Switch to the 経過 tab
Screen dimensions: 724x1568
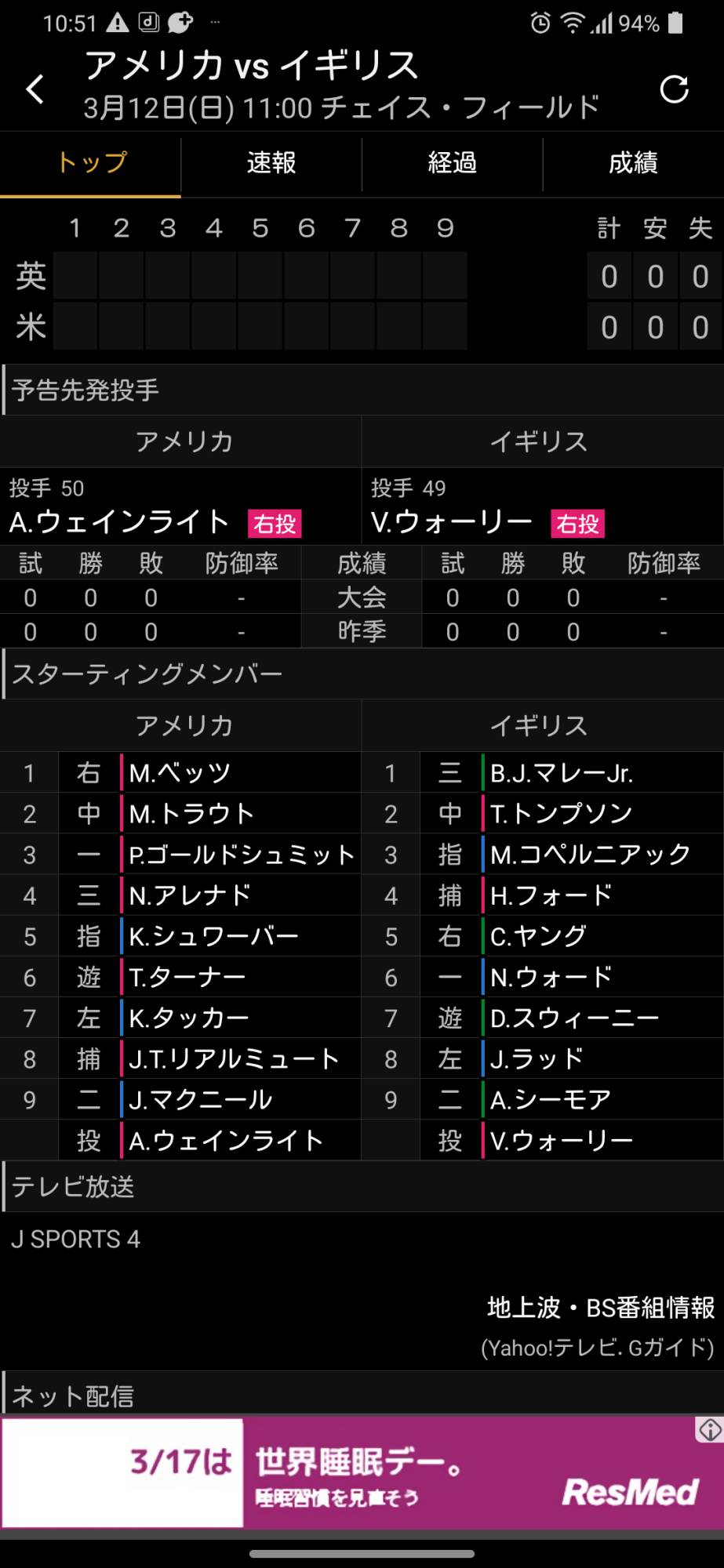453,163
